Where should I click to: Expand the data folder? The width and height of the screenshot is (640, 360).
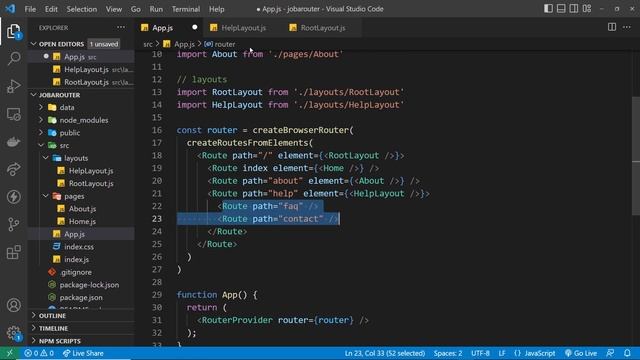[81, 107]
